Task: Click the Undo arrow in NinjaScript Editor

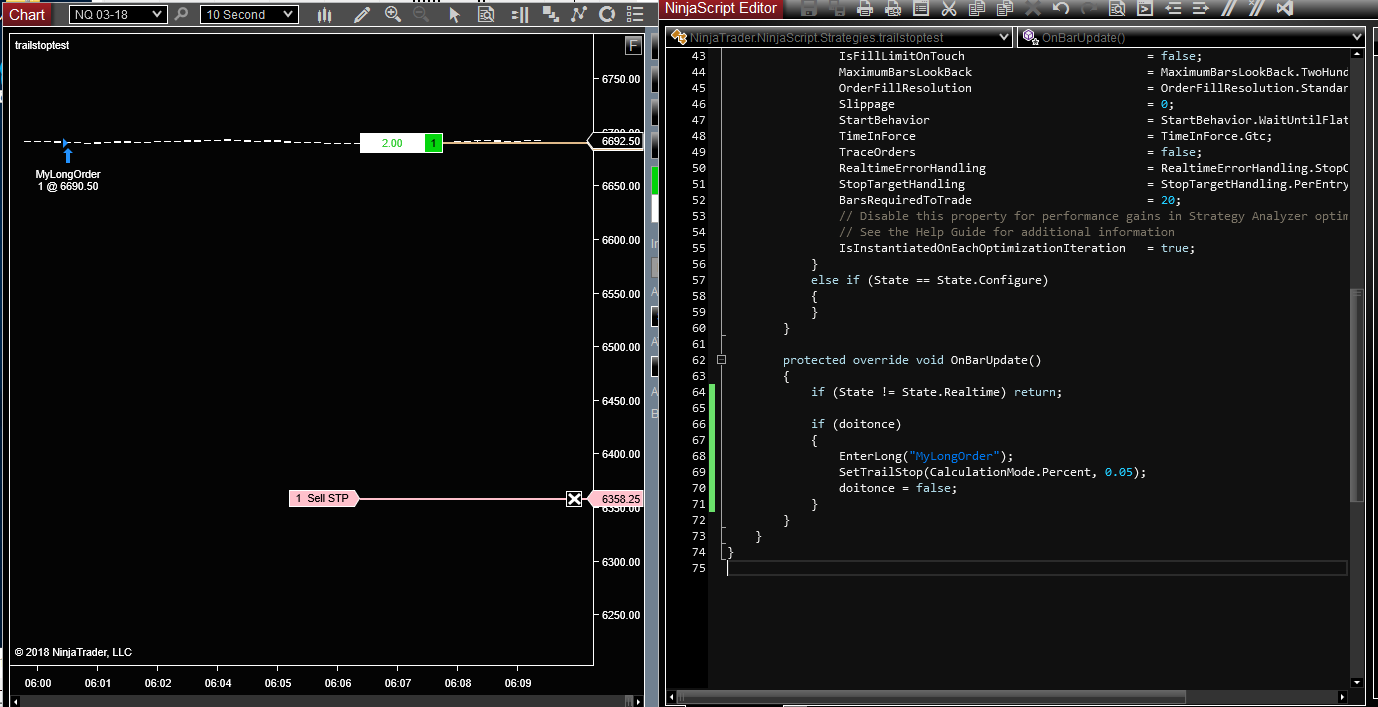Action: point(1061,8)
